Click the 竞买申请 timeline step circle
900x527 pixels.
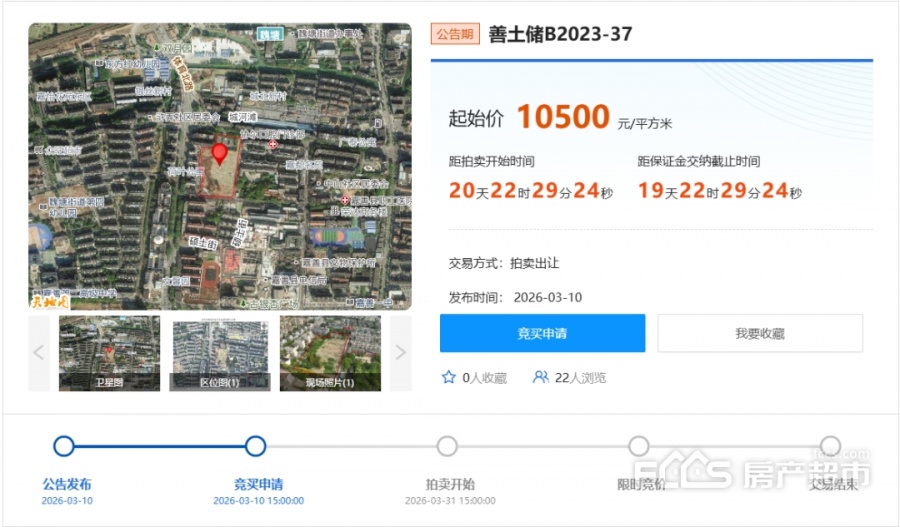[x=256, y=446]
